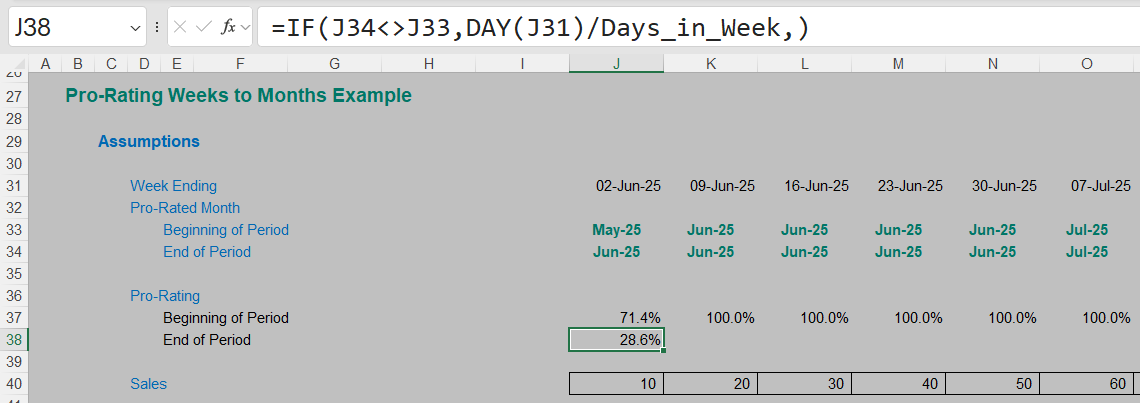This screenshot has height=403, width=1140.
Task: Open the Name Box dropdown arrow
Action: click(137, 28)
